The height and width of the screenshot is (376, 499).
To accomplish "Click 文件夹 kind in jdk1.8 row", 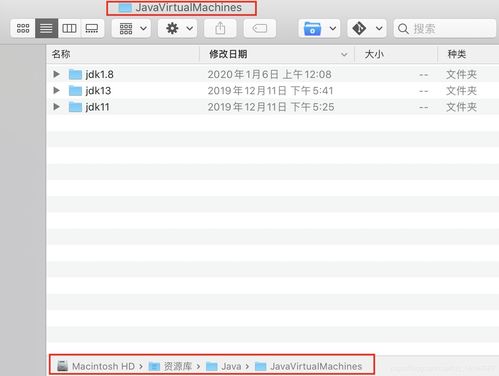I will [x=461, y=74].
